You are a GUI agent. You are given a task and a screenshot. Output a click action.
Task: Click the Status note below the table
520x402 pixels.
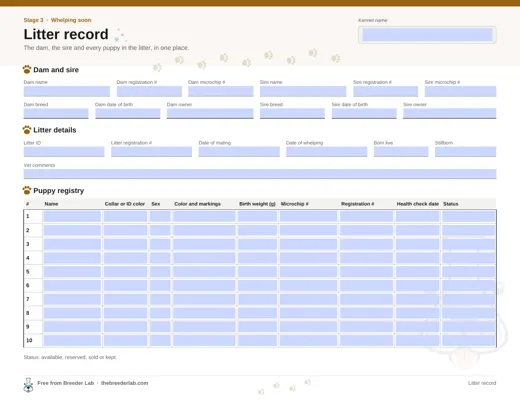pos(70,357)
